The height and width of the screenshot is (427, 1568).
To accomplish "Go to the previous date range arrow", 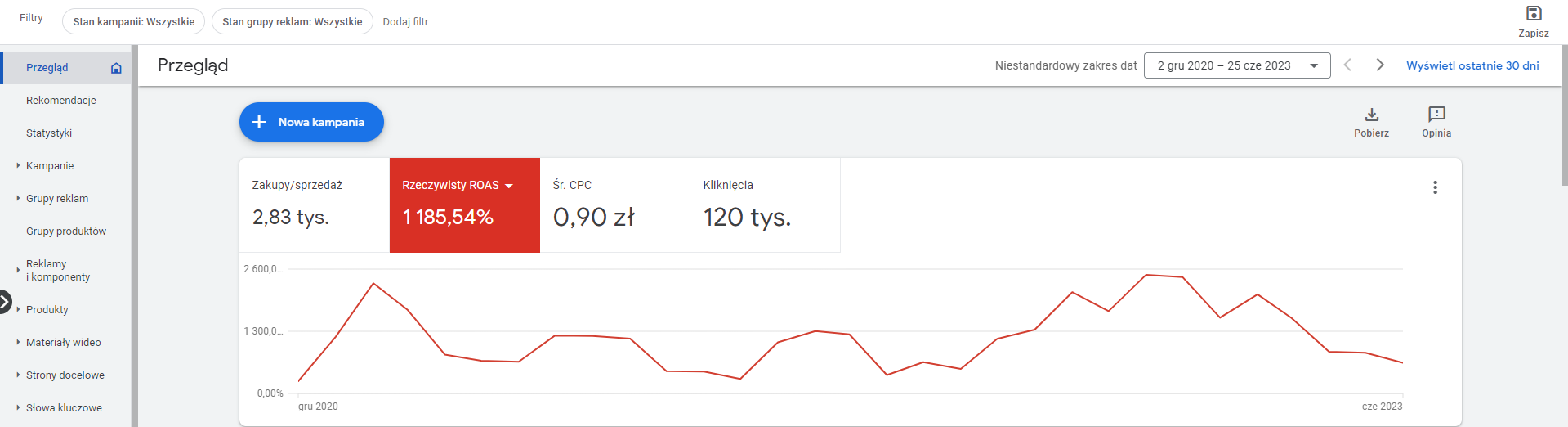I will [1347, 65].
